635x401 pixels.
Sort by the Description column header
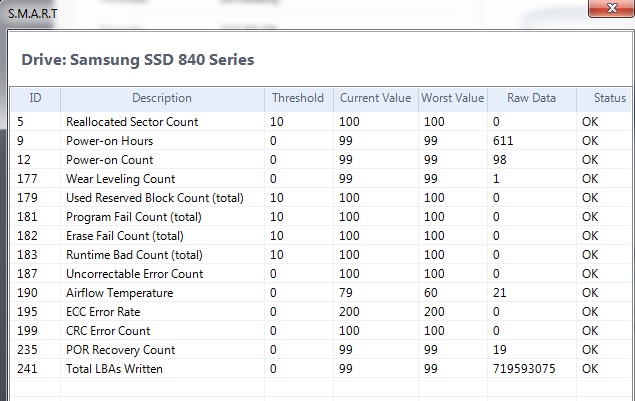161,98
